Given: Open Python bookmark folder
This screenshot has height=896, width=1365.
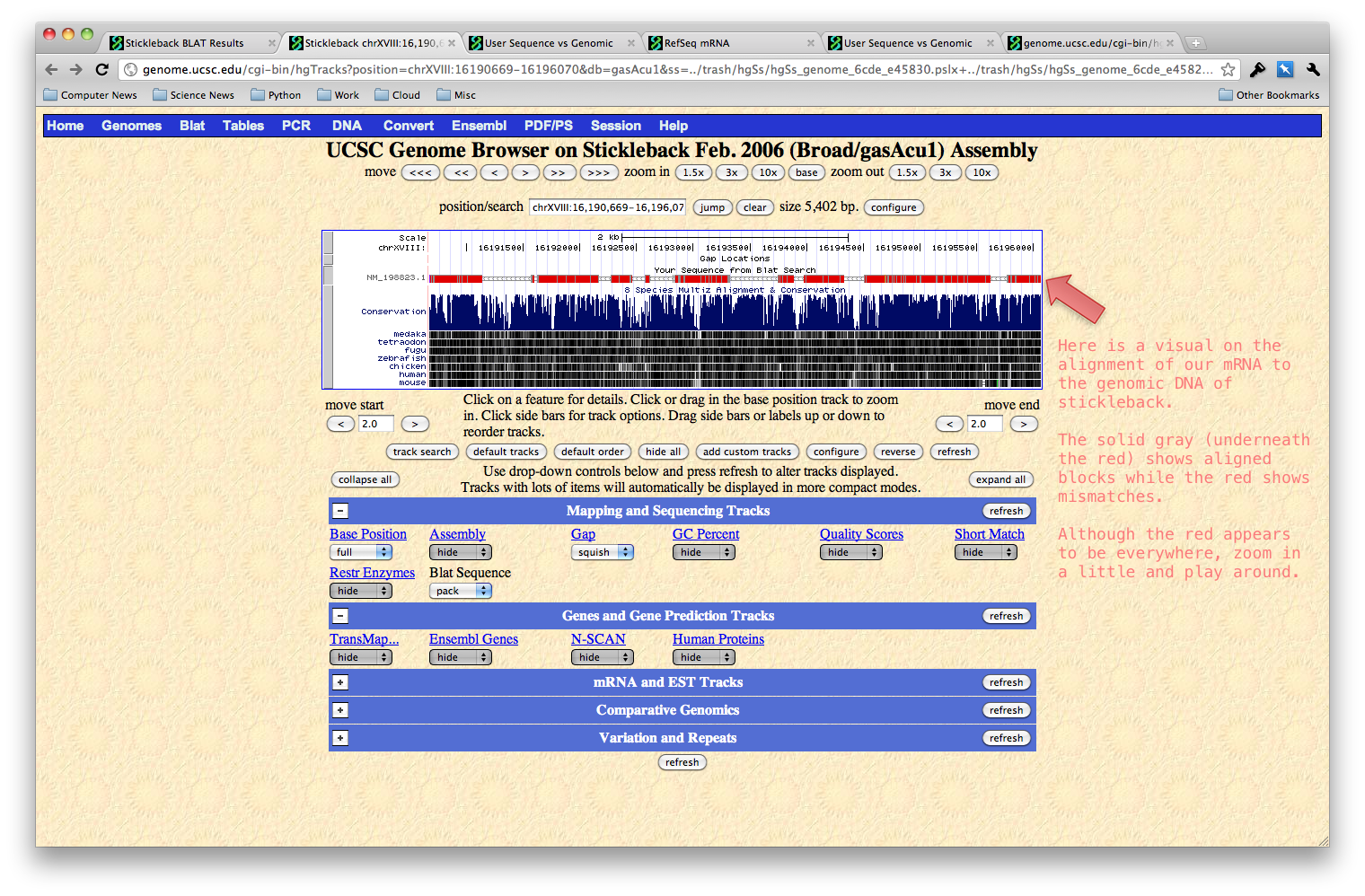Looking at the screenshot, I should (276, 95).
